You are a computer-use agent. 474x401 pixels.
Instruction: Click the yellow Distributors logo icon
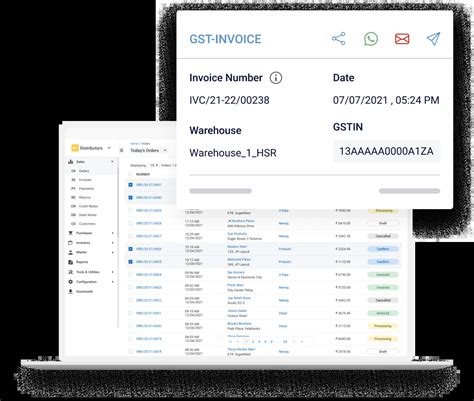(75, 148)
